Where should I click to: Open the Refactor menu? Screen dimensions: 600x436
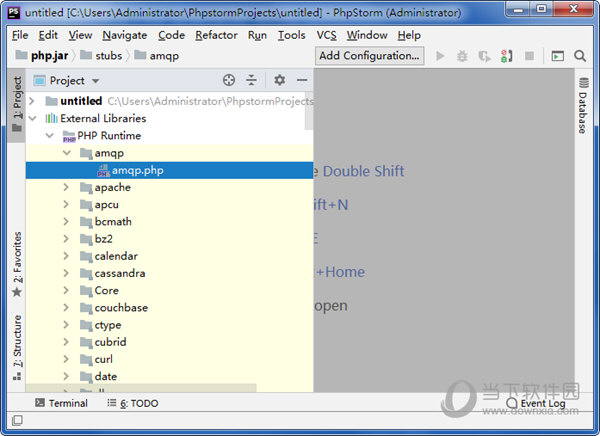point(216,35)
